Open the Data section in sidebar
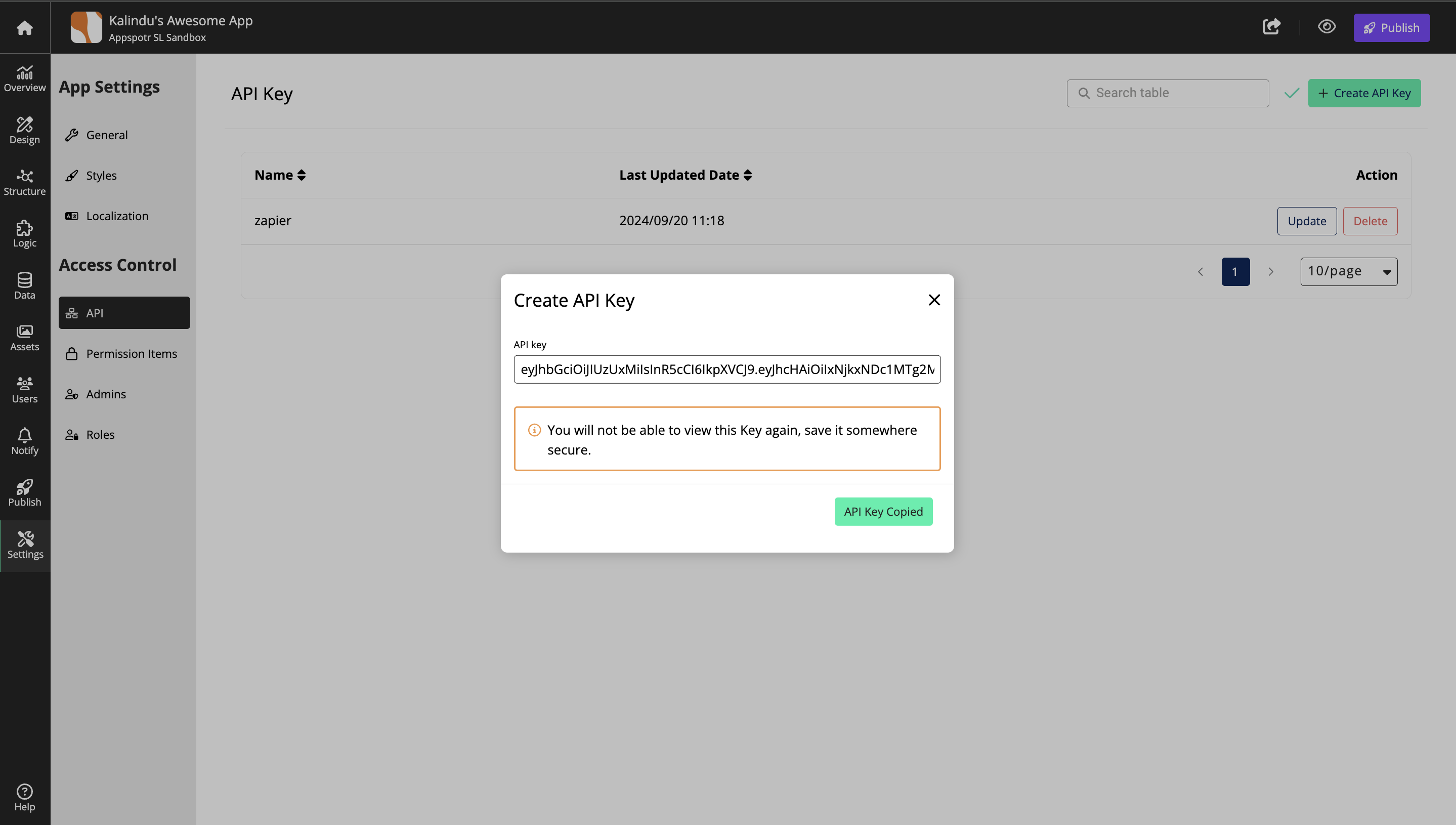This screenshot has height=825, width=1456. coord(24,286)
